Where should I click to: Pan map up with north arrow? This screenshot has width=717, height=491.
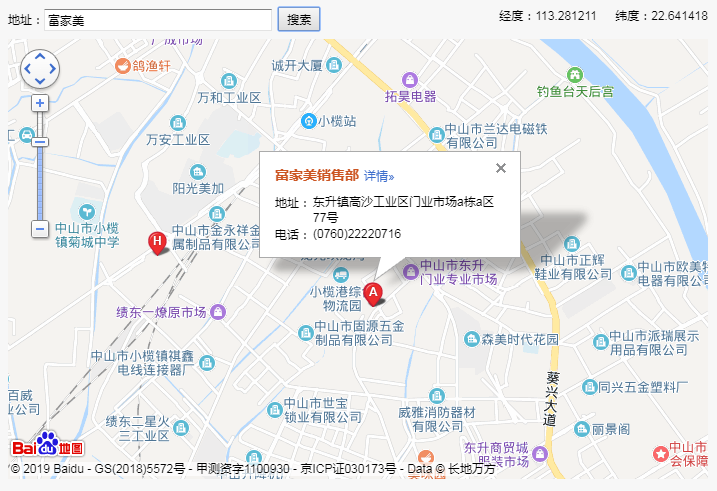tap(40, 56)
